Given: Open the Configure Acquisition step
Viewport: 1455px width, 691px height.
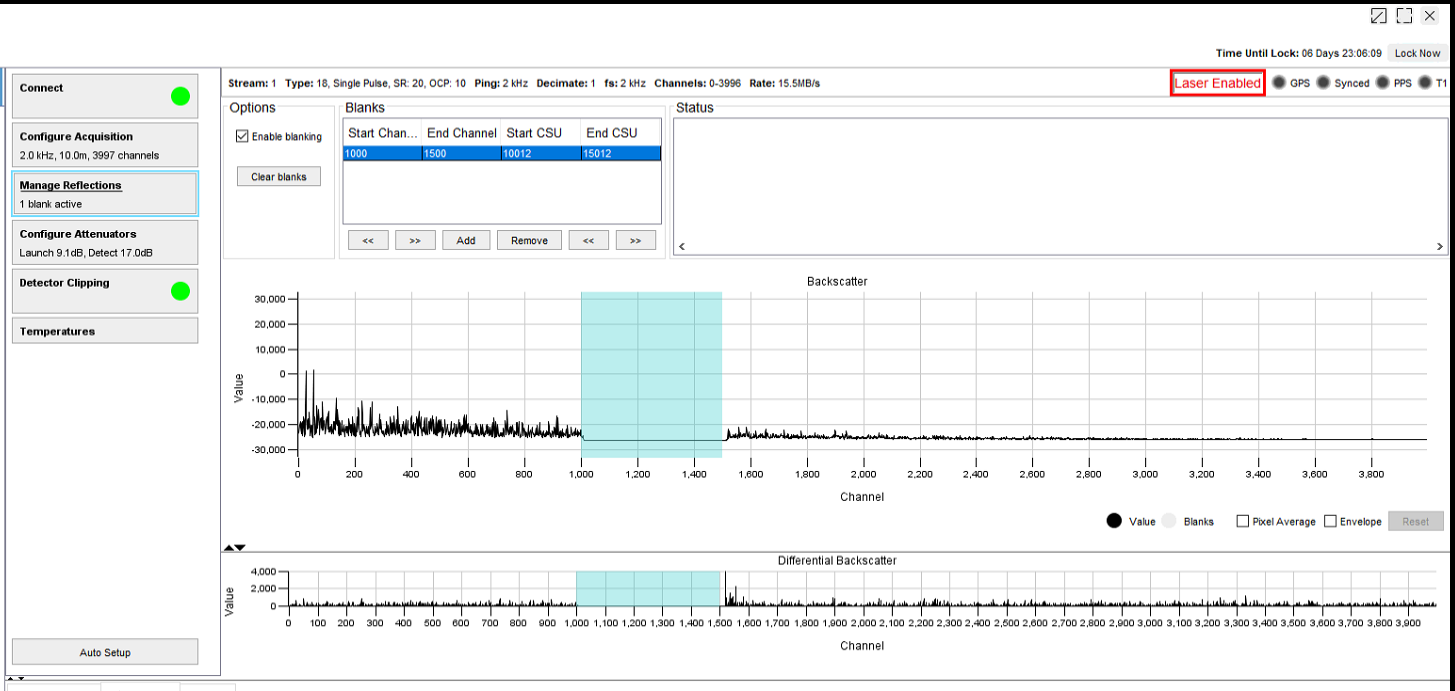Looking at the screenshot, I should (105, 145).
